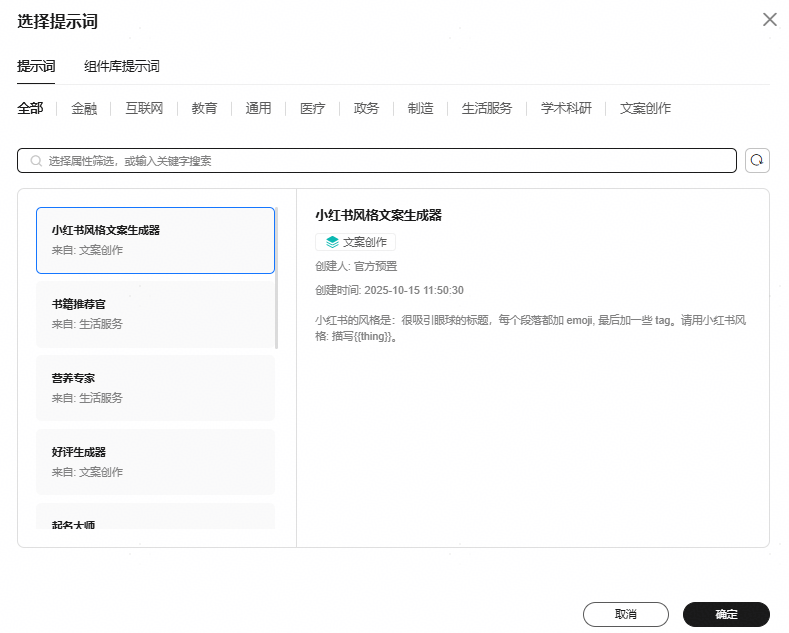Click the refresh icon beside search box
Viewport: 789px width, 633px height.
[x=757, y=160]
